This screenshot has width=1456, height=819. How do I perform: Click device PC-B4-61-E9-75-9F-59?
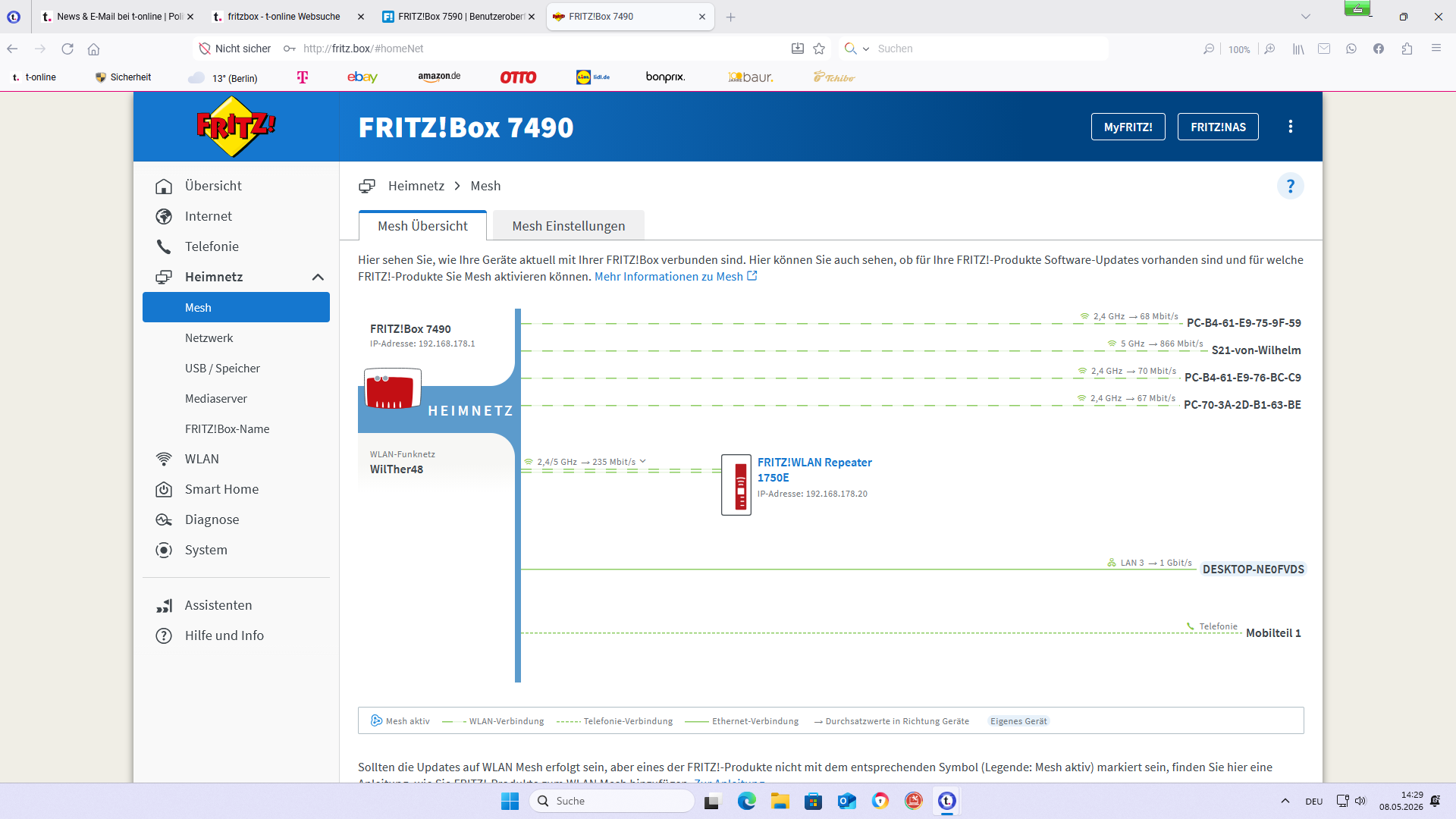[1244, 323]
